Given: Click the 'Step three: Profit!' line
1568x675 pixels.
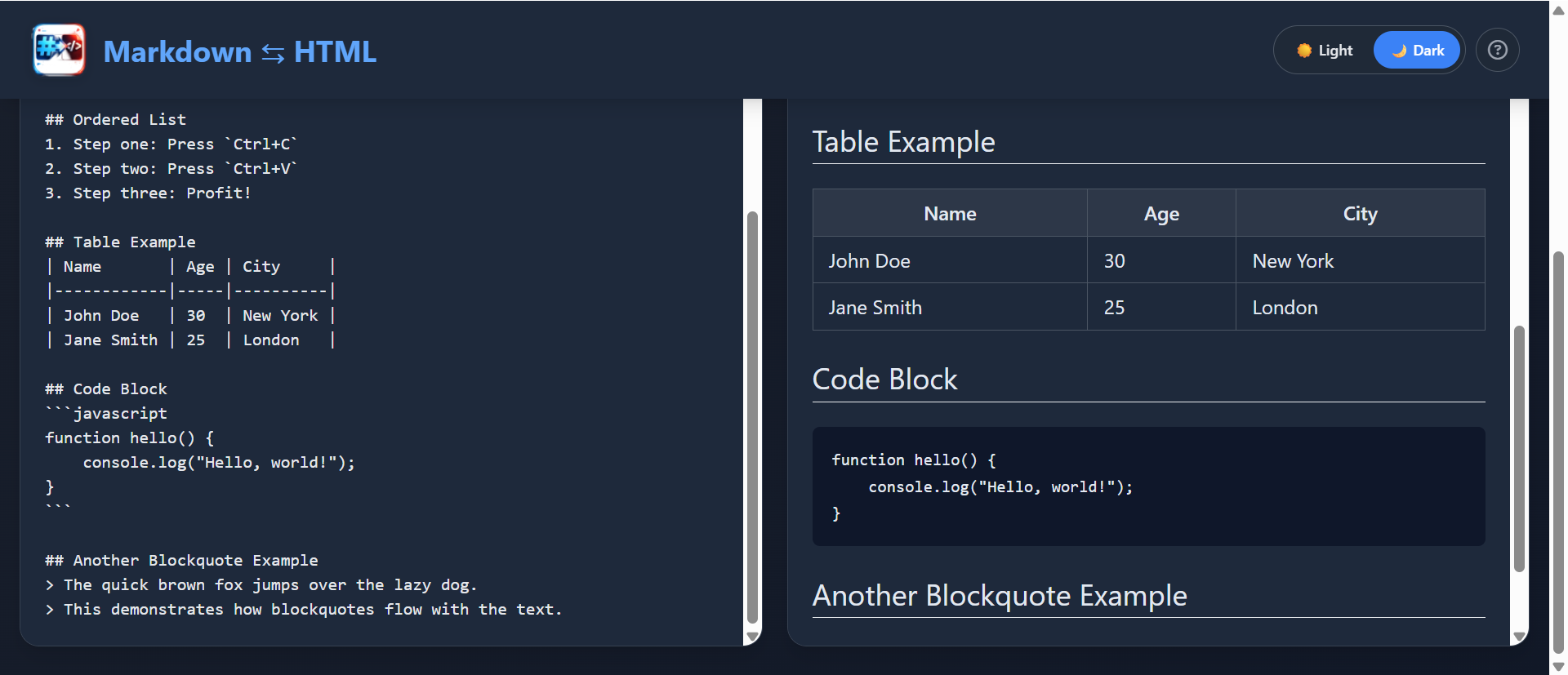Looking at the screenshot, I should [x=148, y=193].
